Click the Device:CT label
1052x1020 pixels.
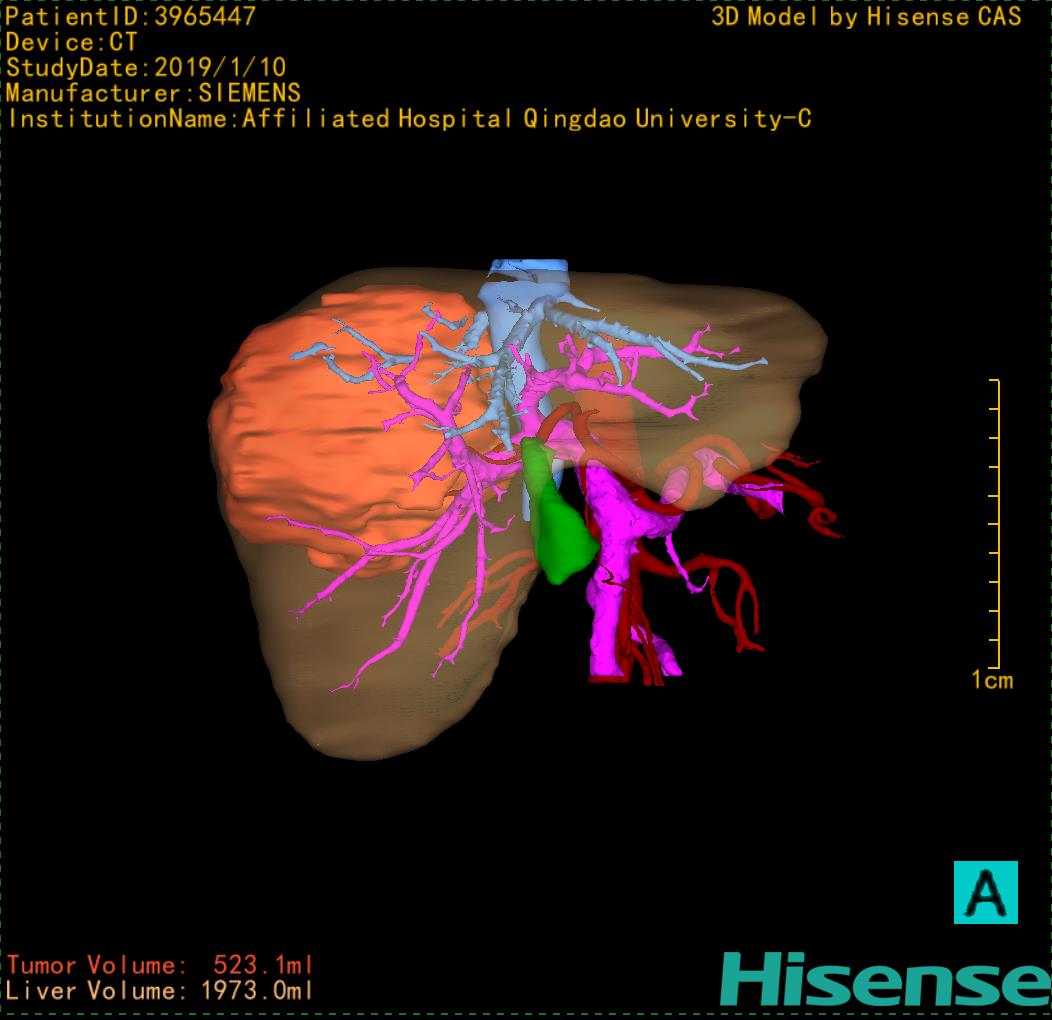tap(72, 42)
